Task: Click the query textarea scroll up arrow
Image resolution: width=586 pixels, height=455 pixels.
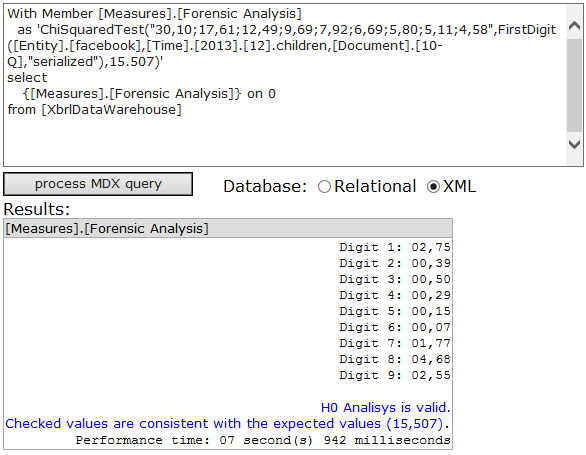Action: pos(574,25)
